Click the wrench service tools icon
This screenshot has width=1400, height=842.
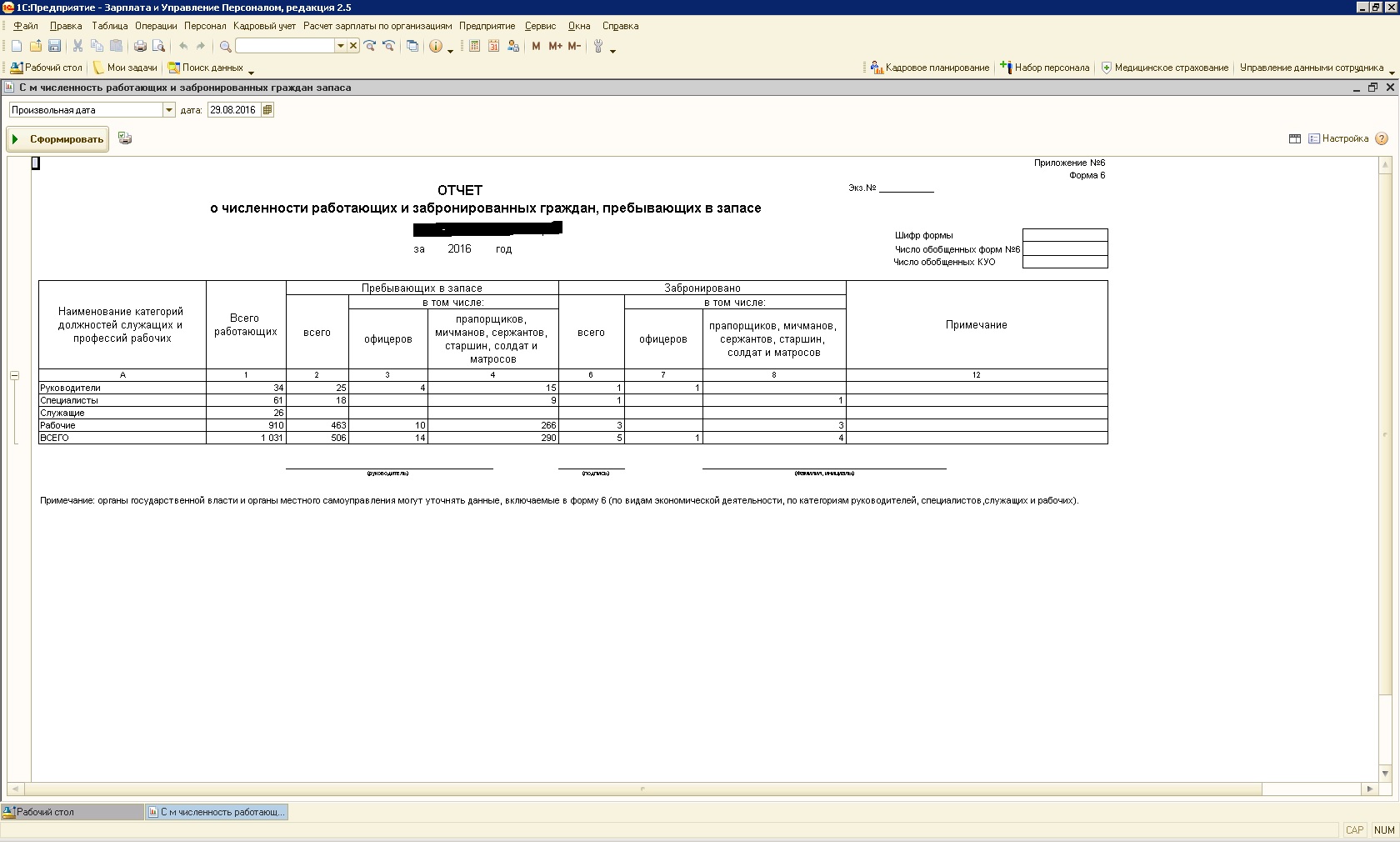tap(597, 47)
